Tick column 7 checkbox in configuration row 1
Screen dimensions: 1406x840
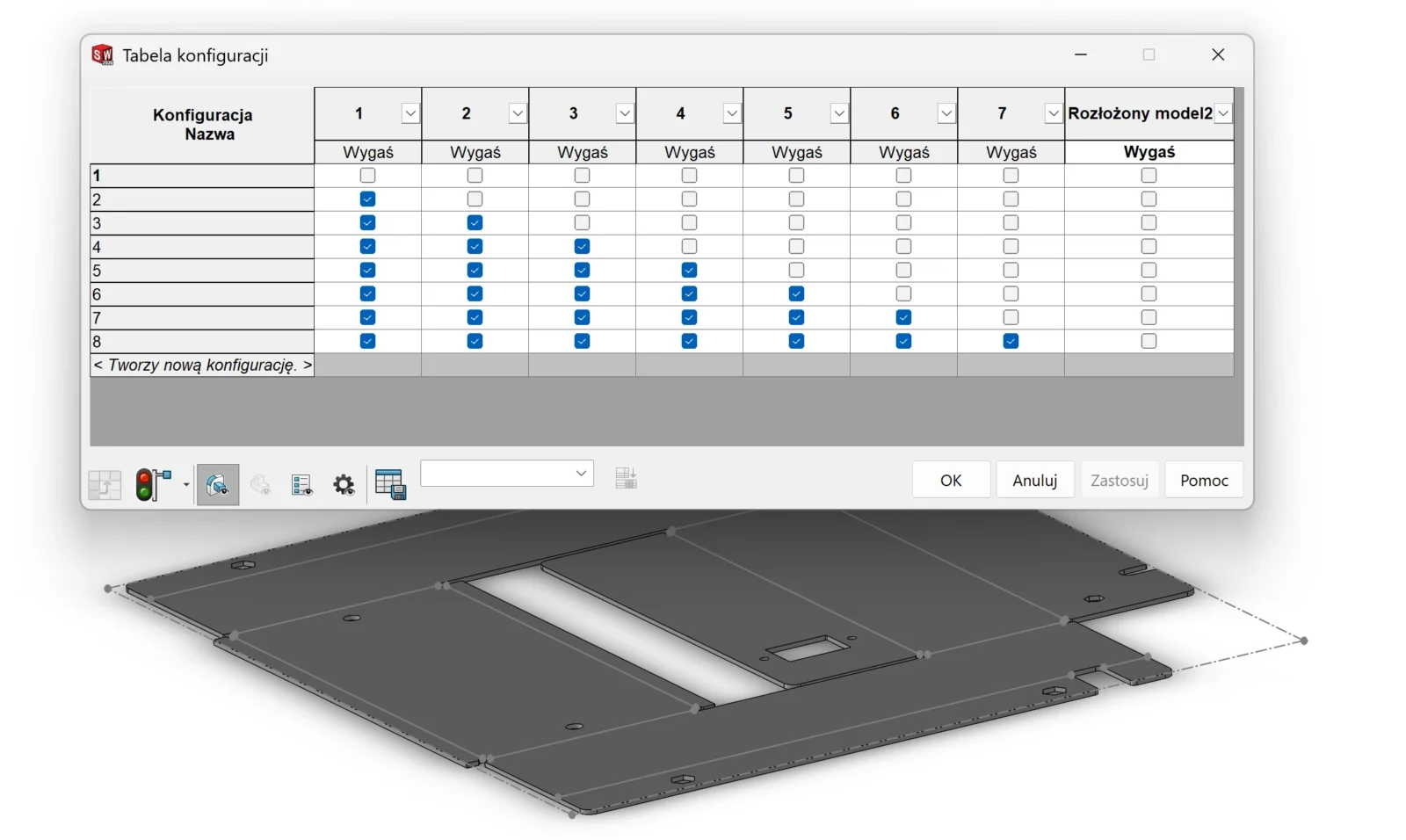1011,176
